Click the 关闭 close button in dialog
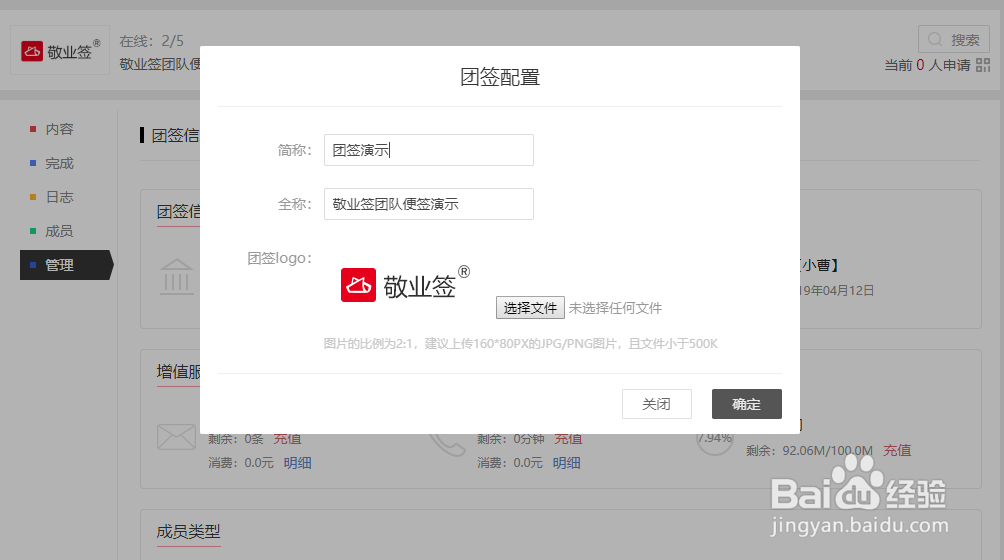The height and width of the screenshot is (560, 1004). (x=656, y=404)
